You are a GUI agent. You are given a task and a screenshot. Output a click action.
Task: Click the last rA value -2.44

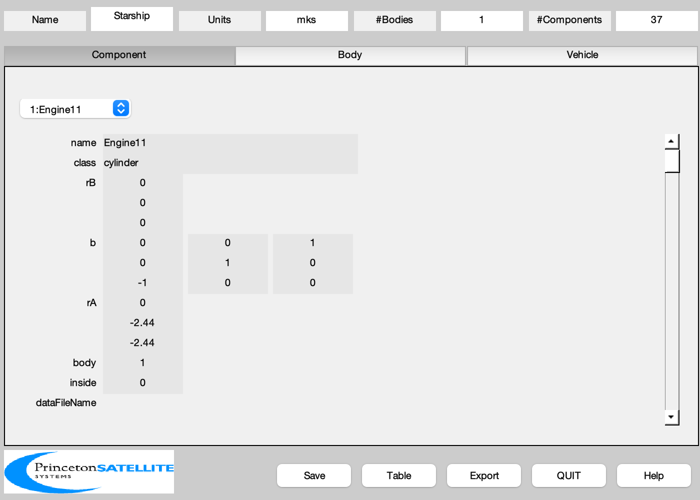click(142, 343)
